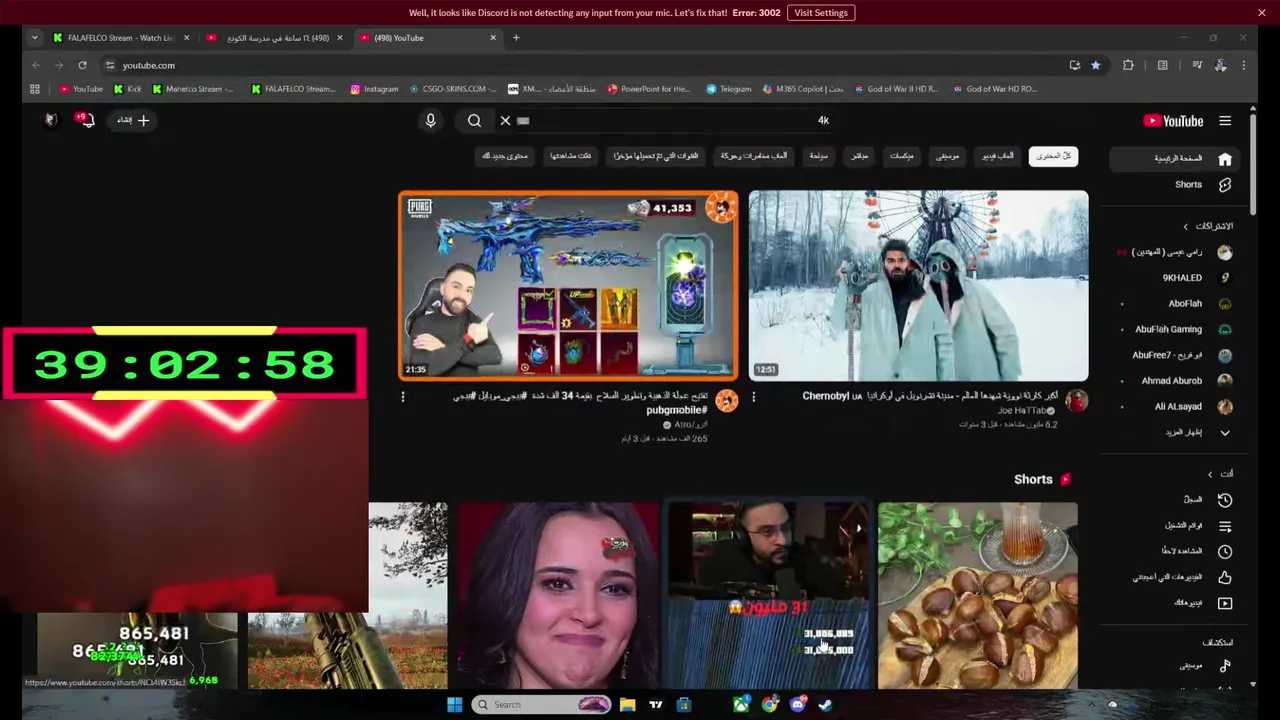Expand the Subscriptions section chevron

[x=1186, y=227]
